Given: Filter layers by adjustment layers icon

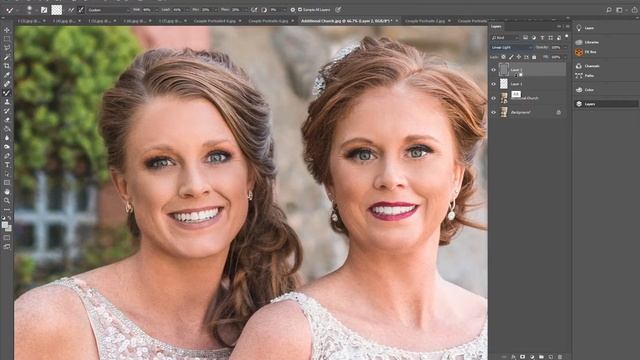Looking at the screenshot, I should [x=533, y=38].
